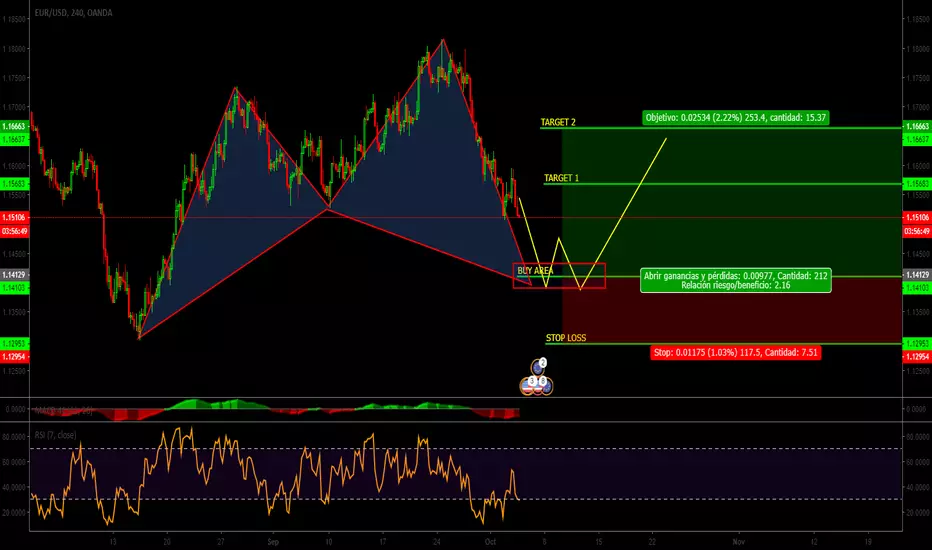The width and height of the screenshot is (932, 550).
Task: Click the red 1.15106 current price on left scale
Action: click(14, 218)
